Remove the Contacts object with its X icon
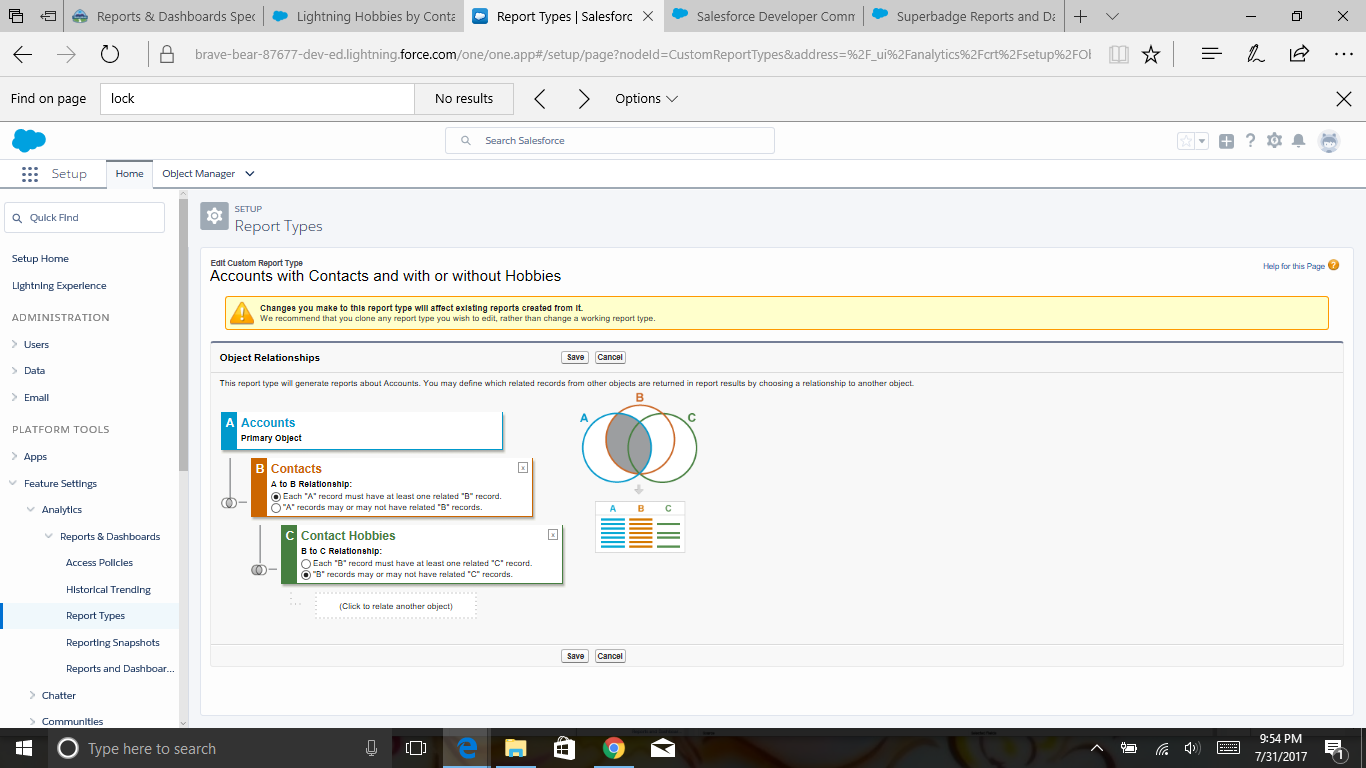The height and width of the screenshot is (768, 1366). (523, 467)
